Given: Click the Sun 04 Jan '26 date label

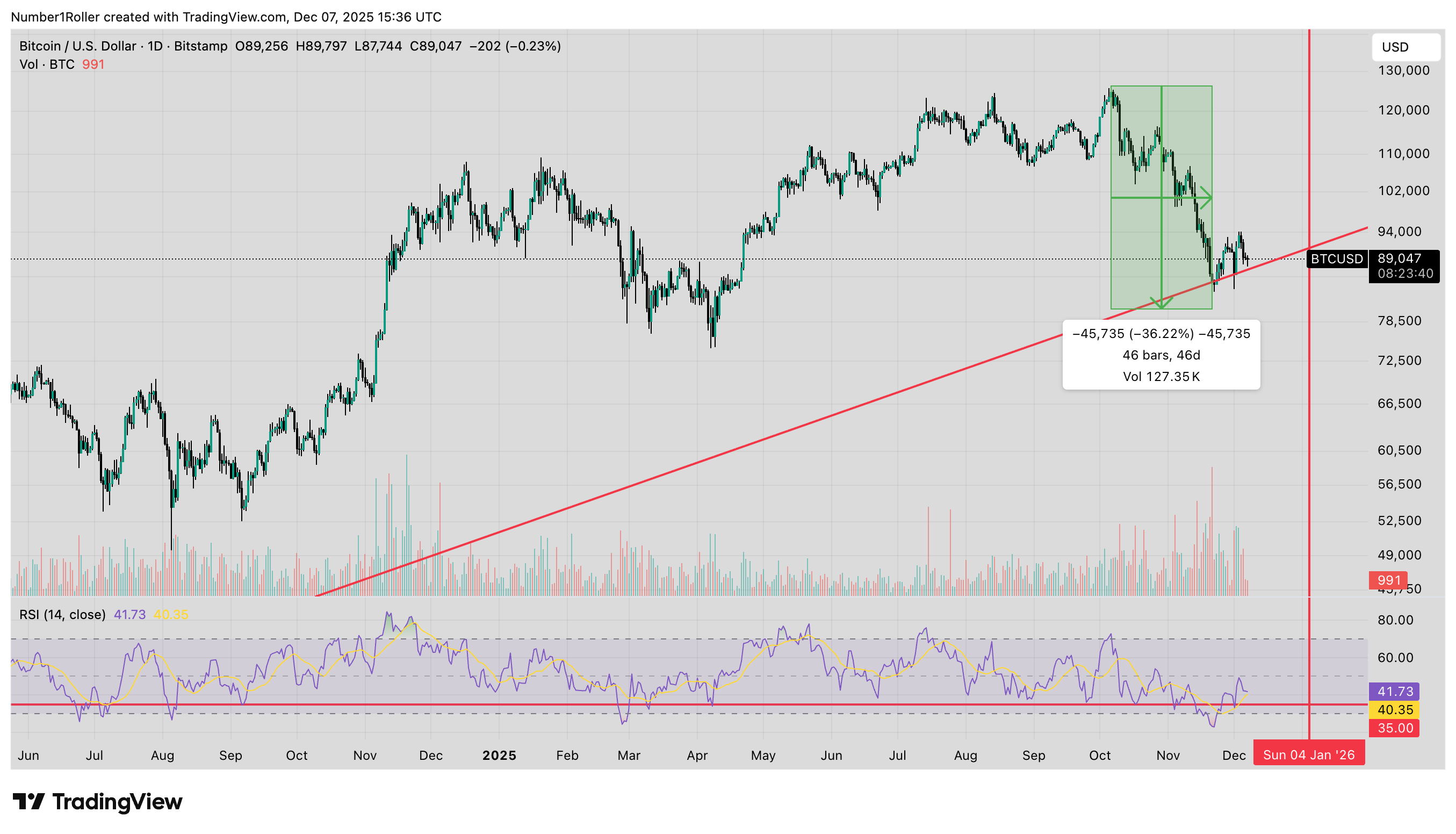Looking at the screenshot, I should click(1309, 755).
